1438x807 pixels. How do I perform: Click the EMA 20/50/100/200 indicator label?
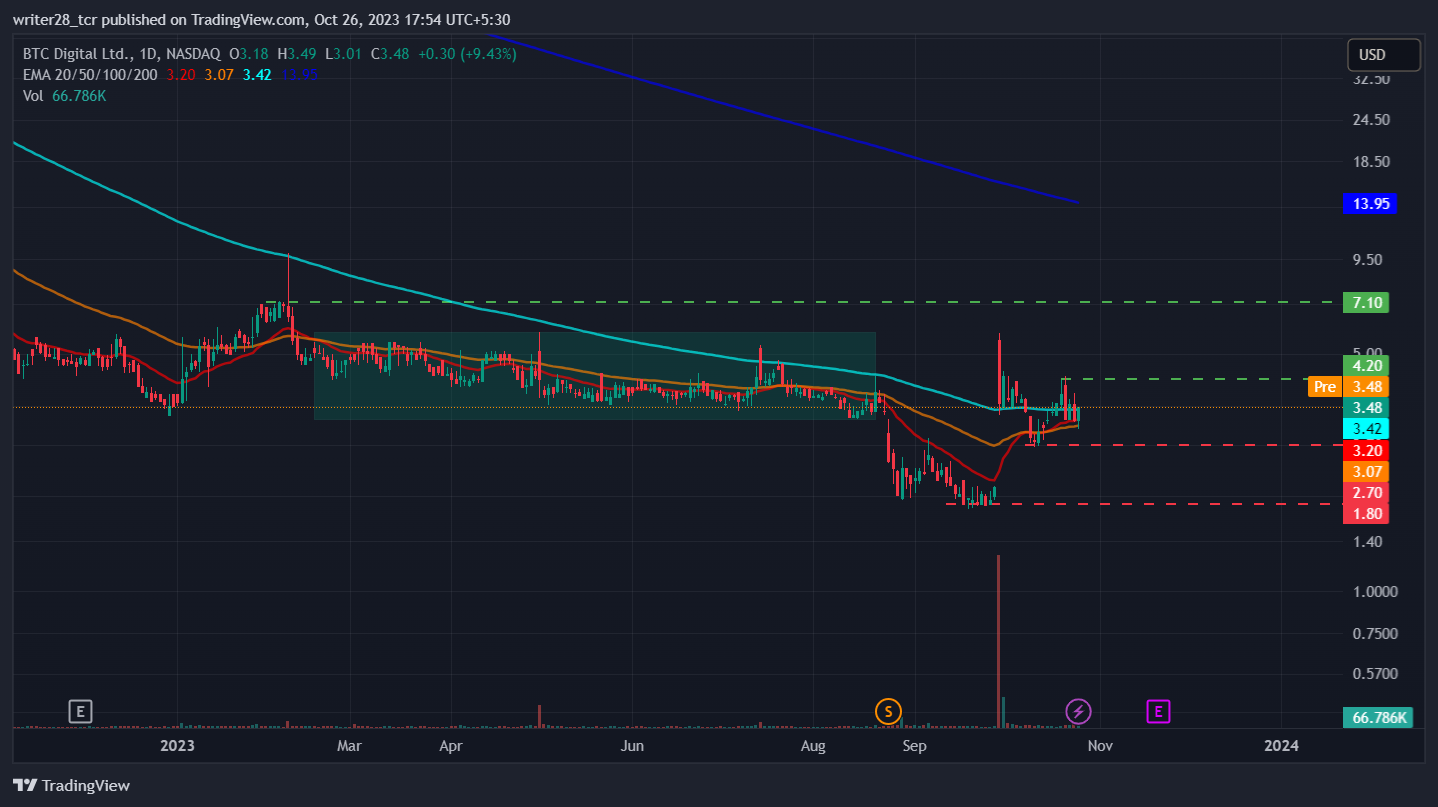[90, 74]
